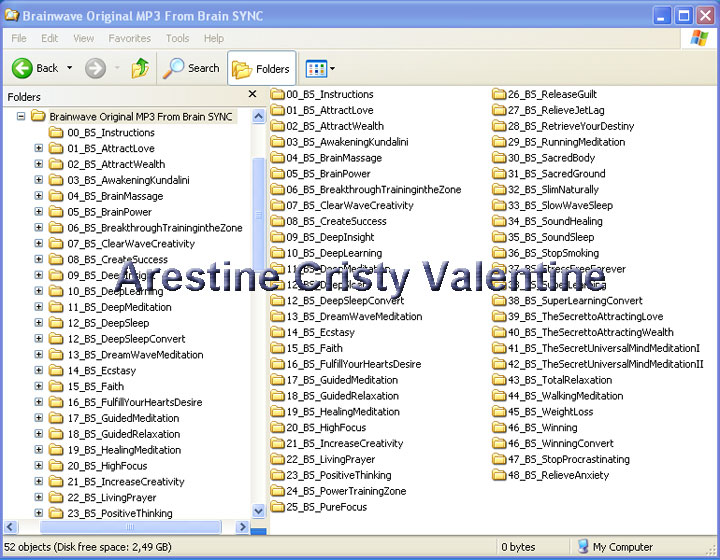Select the 34_BS_SoundHealing folder name
The image size is (720, 560).
[x=555, y=221]
